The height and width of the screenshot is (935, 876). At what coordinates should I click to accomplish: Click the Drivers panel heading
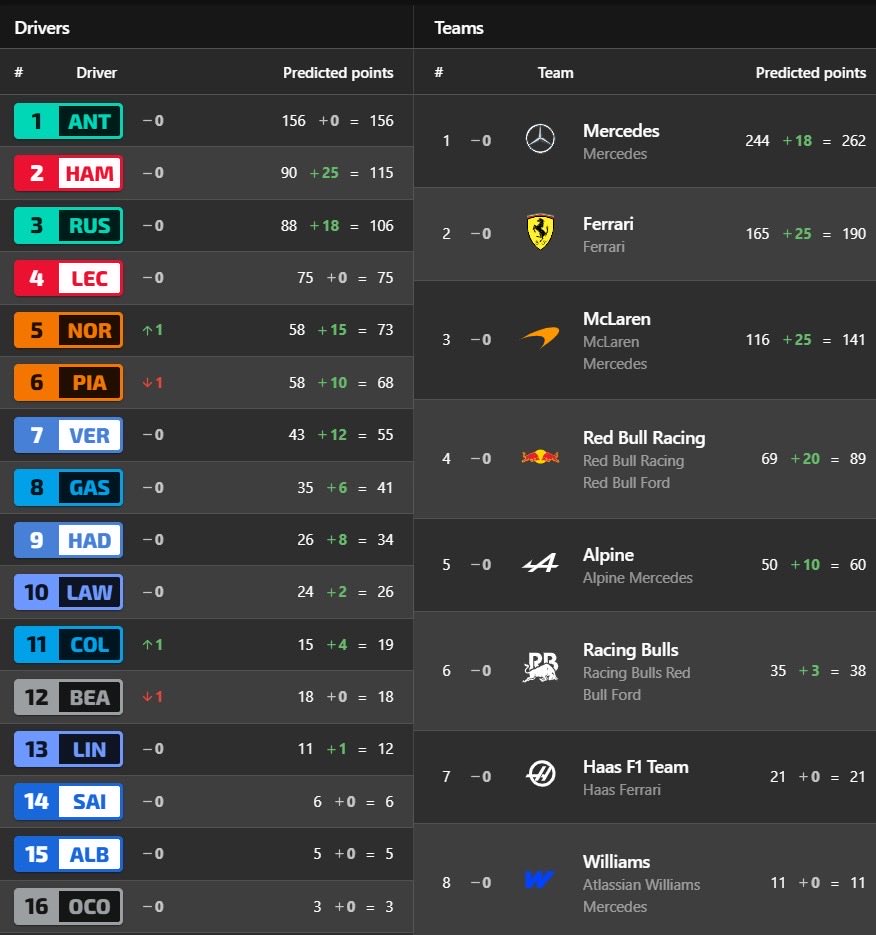[42, 27]
